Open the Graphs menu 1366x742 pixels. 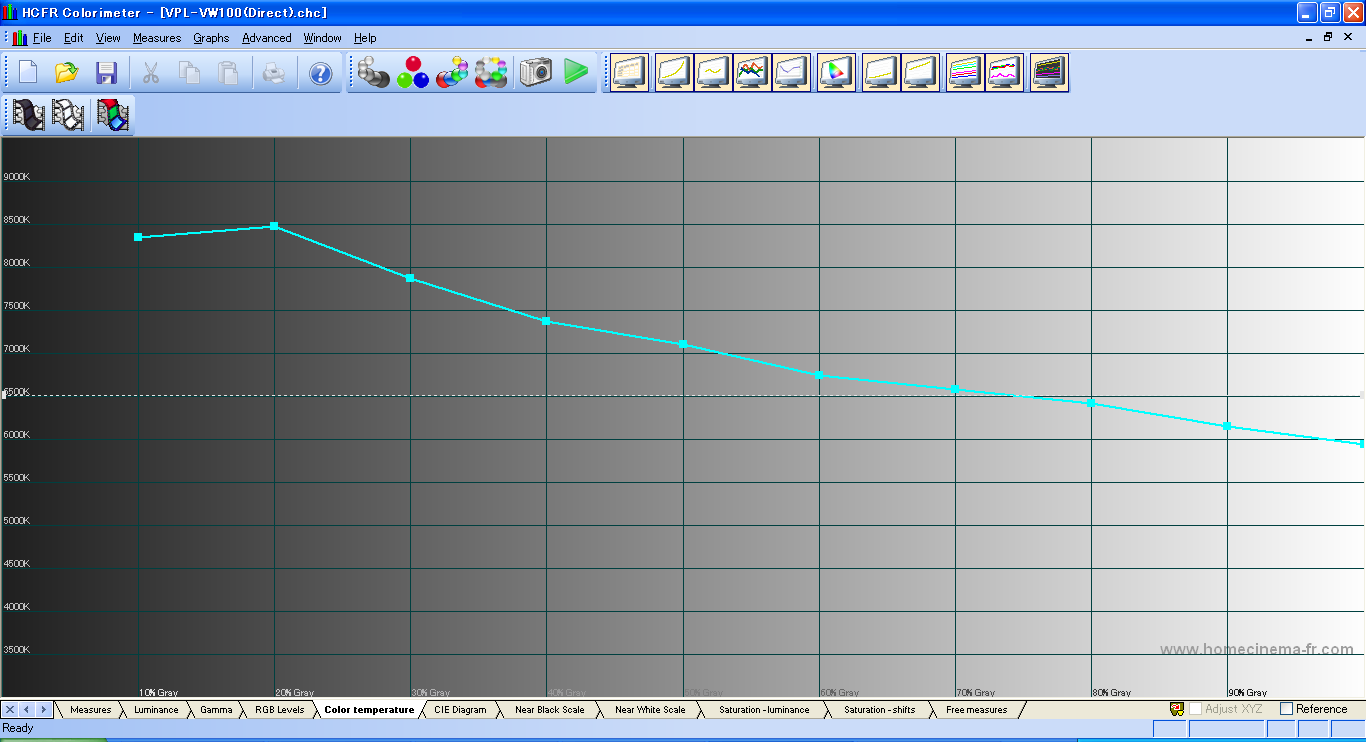click(x=211, y=38)
